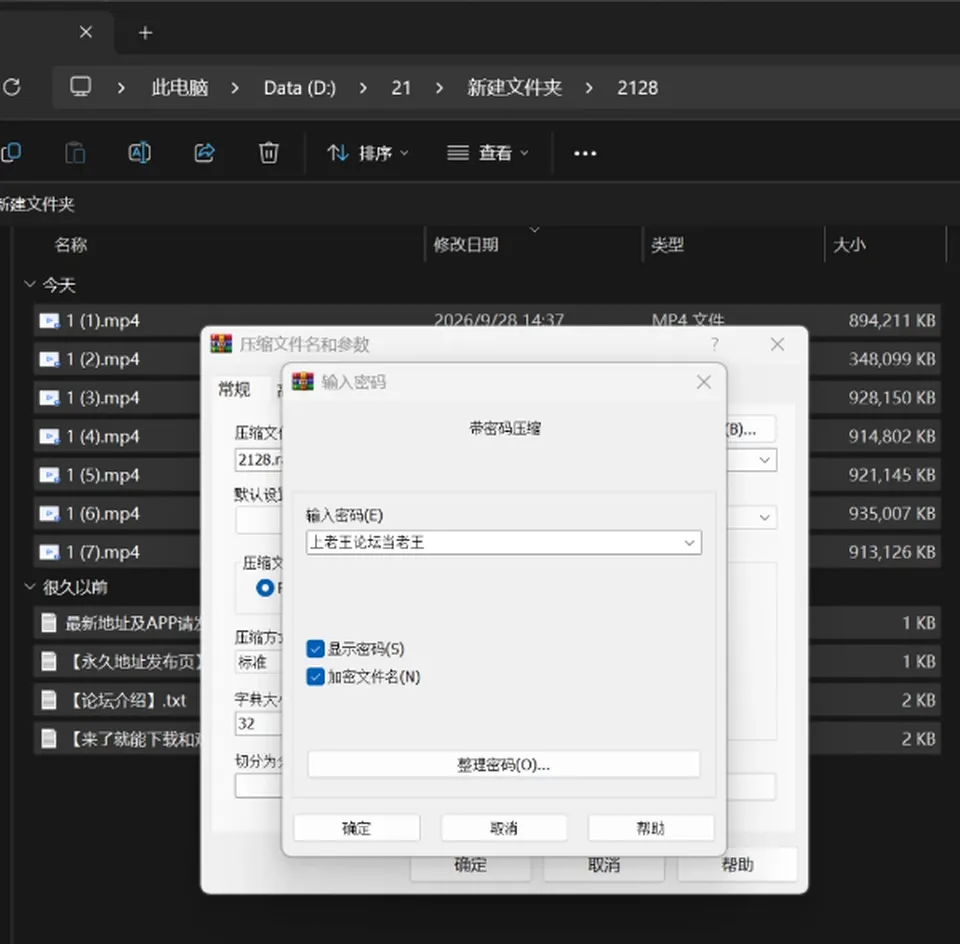Image resolution: width=960 pixels, height=944 pixels.
Task: Click the refresh icon in Explorer
Action: tap(12, 87)
